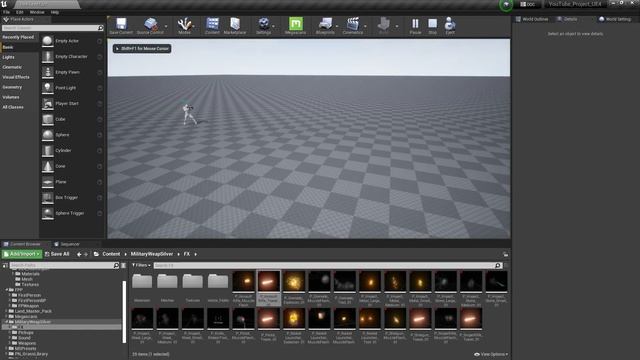Viewport: 640px width, 360px height.
Task: Select the Box Trigger icon
Action: pos(48,198)
